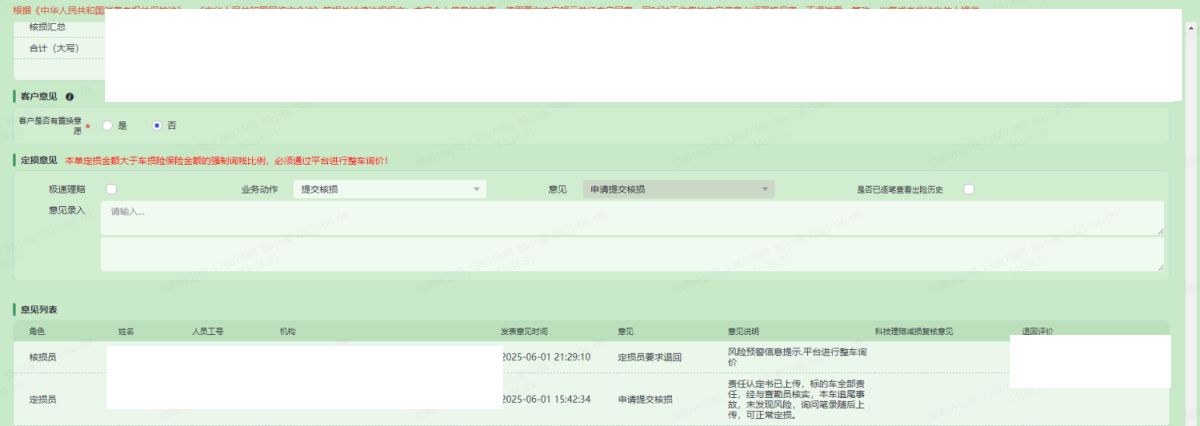Select the 核损员 row in 意见列表
The width and height of the screenshot is (1200, 426).
point(43,357)
